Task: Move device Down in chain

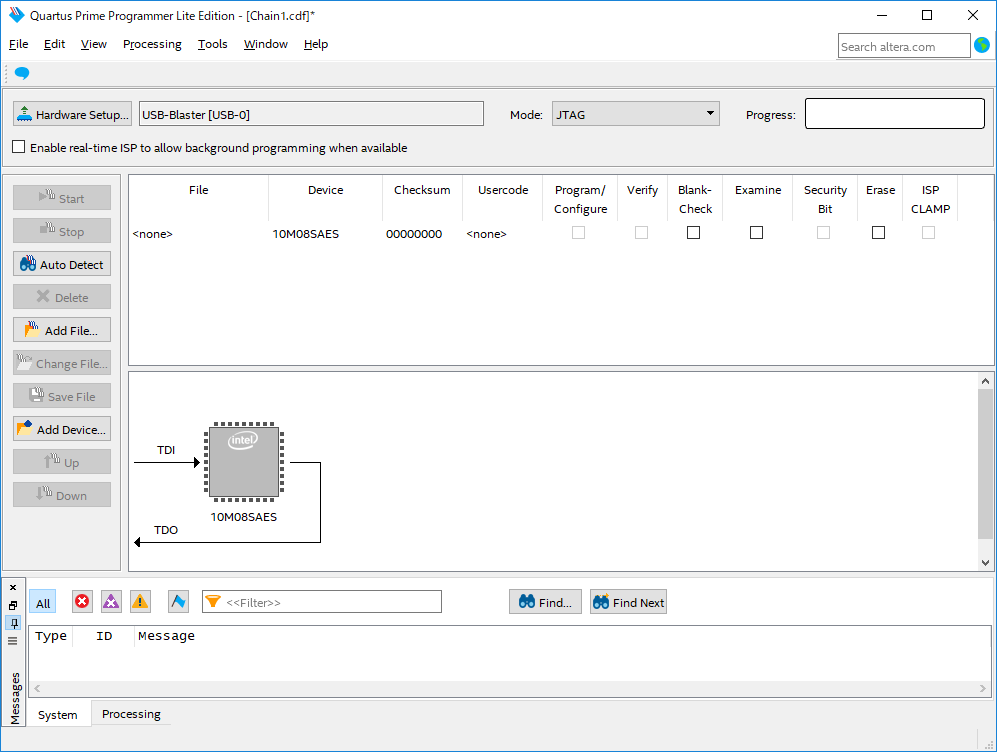Action: click(62, 495)
